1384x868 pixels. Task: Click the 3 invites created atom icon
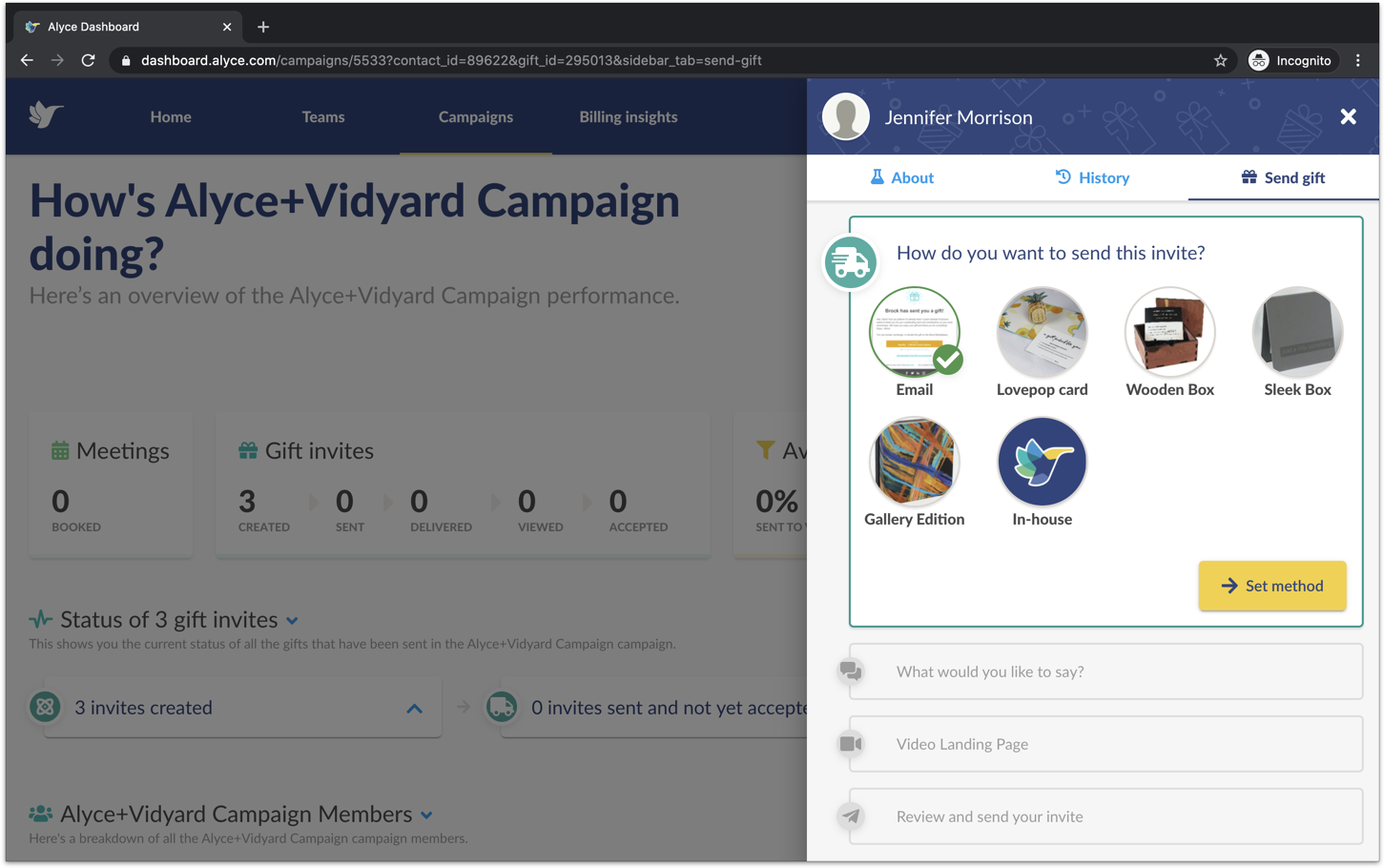45,707
